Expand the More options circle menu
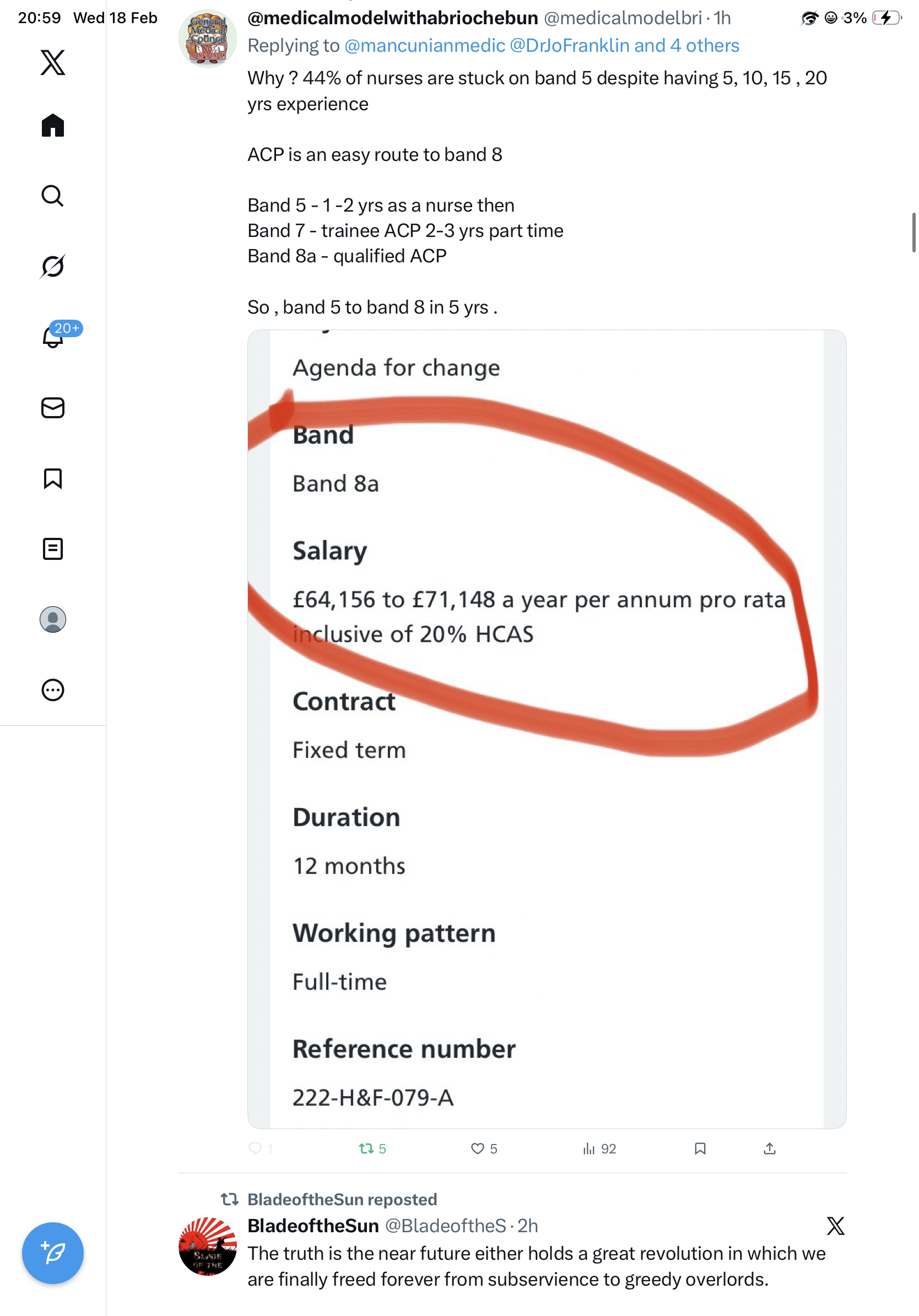Screen dimensions: 919x1316 click(x=53, y=690)
